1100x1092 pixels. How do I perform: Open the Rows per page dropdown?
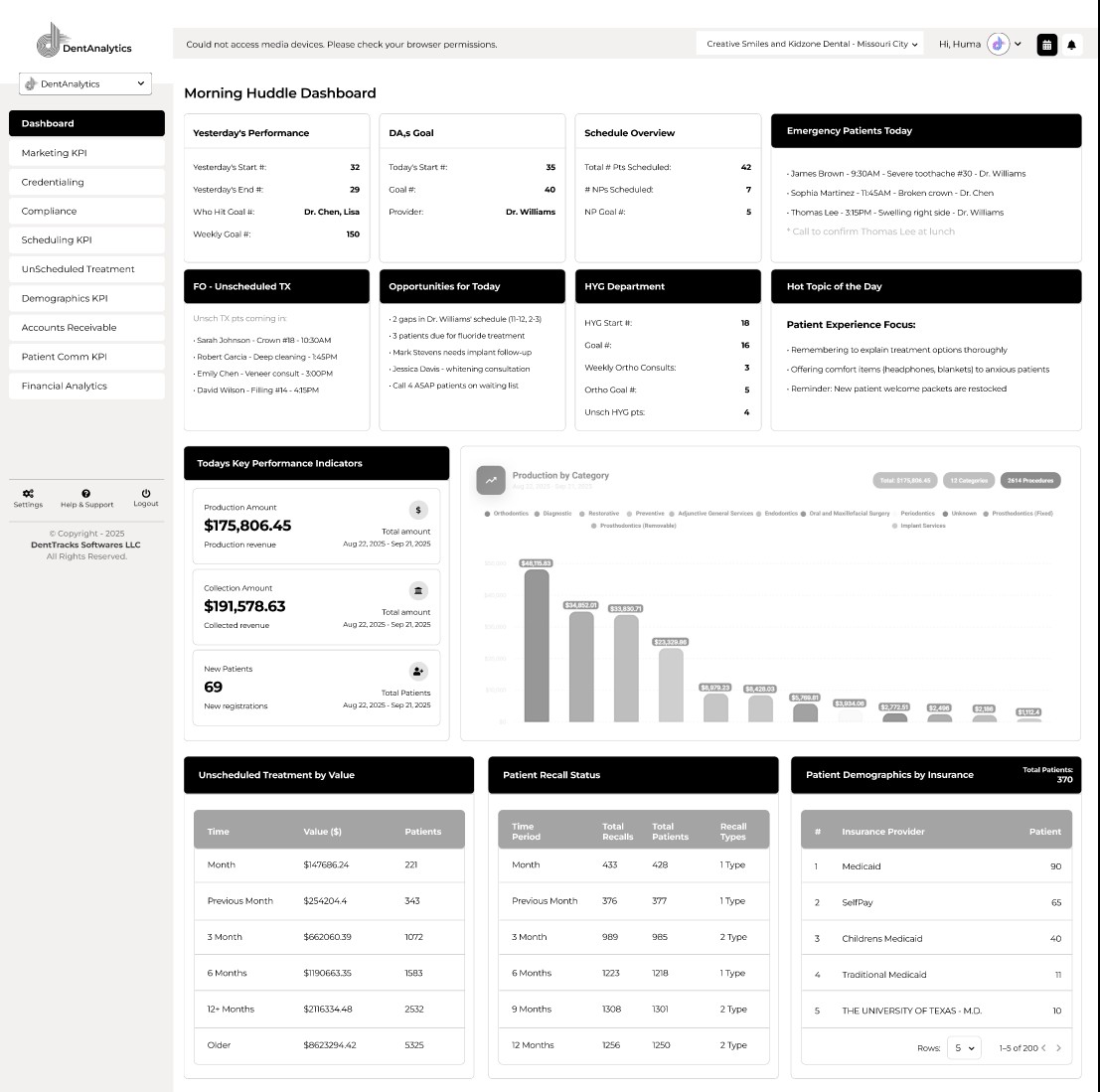point(963,1048)
